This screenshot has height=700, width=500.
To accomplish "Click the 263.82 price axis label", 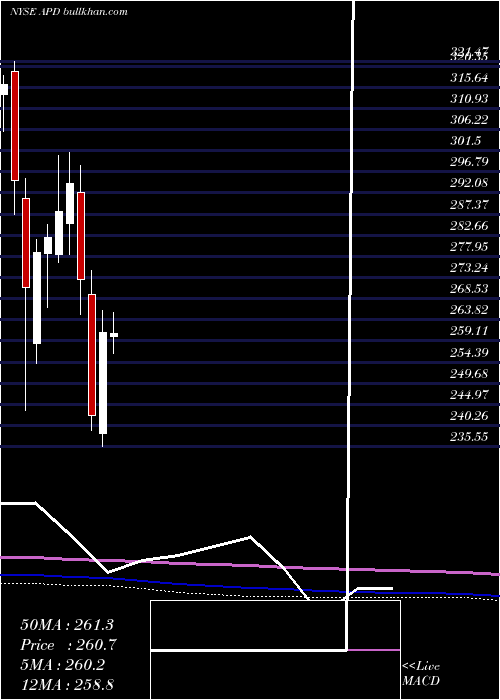I will [469, 309].
